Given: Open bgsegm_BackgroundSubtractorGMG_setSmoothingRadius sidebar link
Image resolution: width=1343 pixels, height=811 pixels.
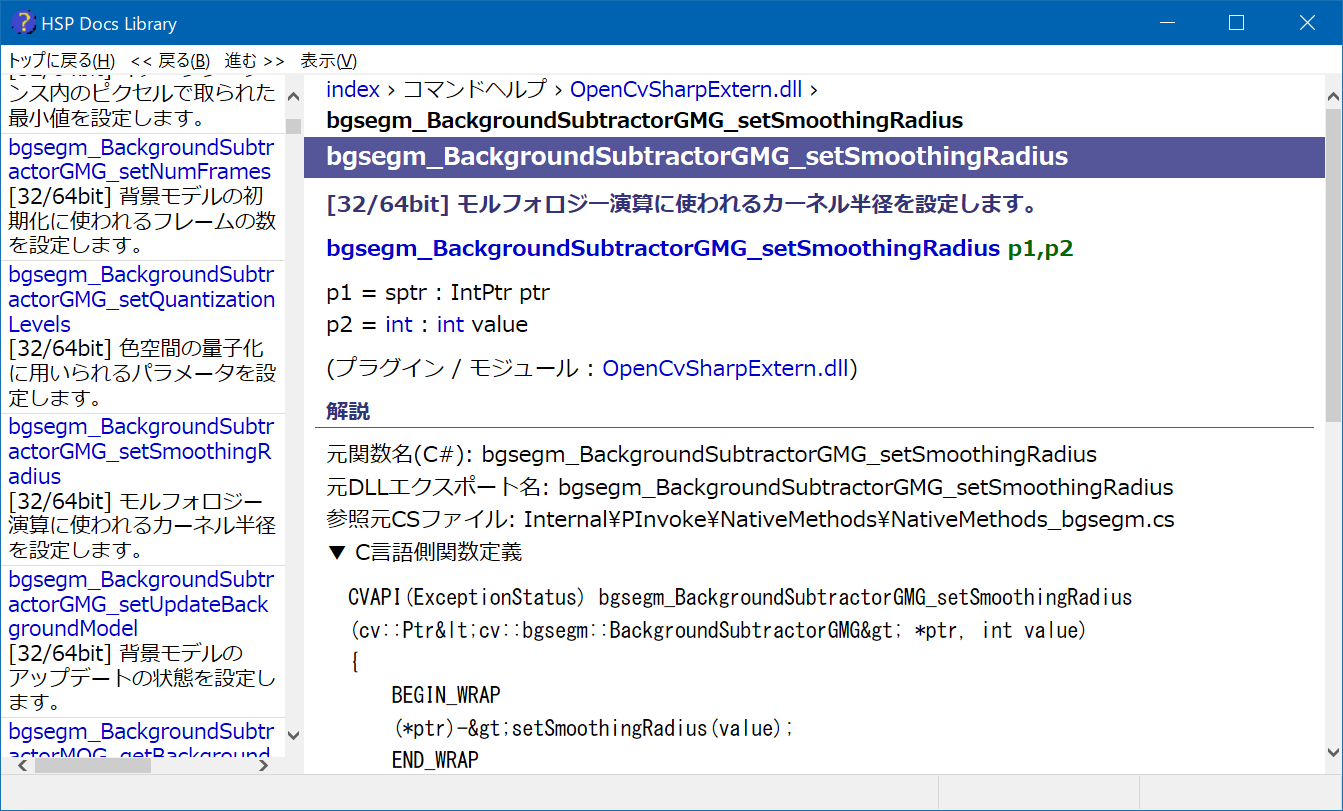Looking at the screenshot, I should pos(140,451).
